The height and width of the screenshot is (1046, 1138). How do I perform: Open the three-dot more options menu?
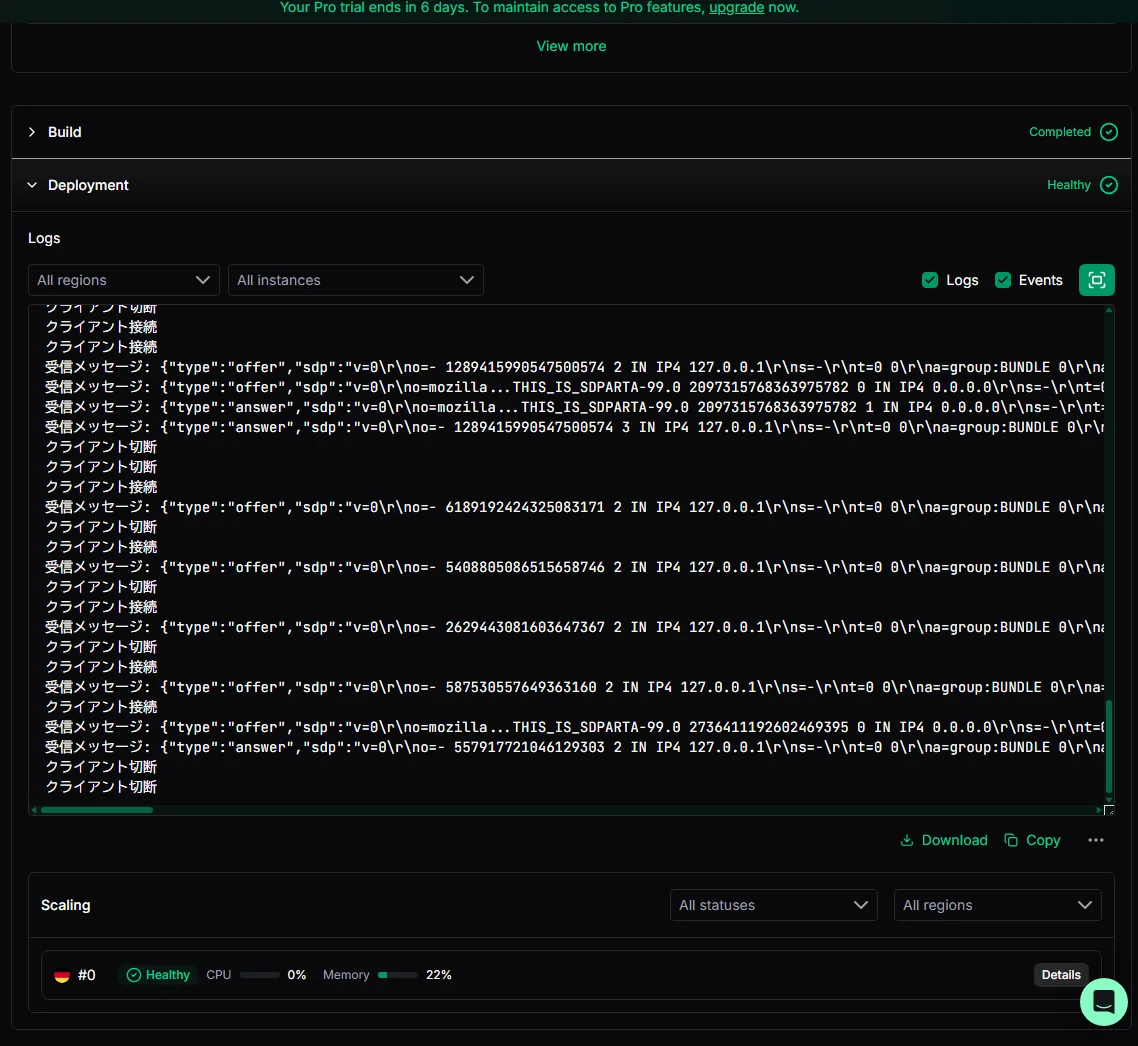(x=1096, y=840)
